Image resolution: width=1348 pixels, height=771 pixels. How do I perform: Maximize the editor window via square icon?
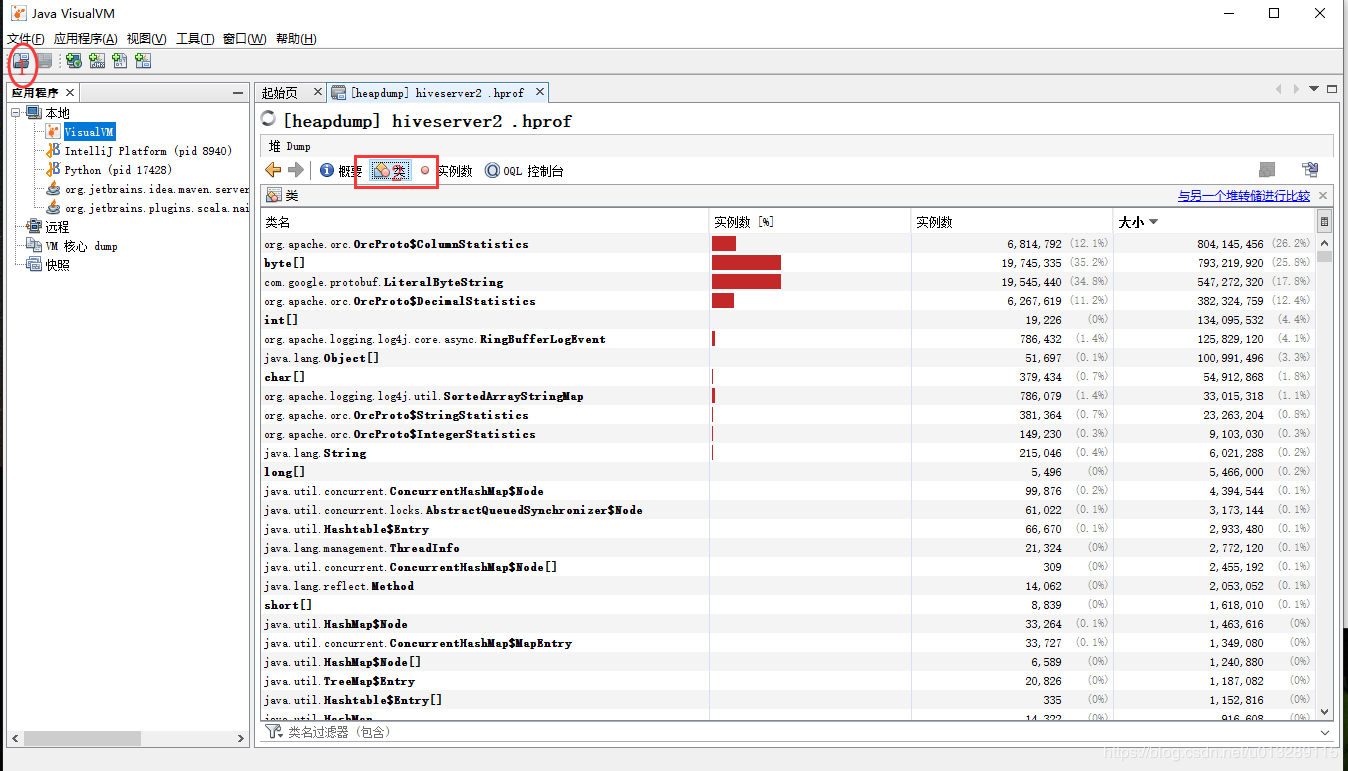[1332, 89]
